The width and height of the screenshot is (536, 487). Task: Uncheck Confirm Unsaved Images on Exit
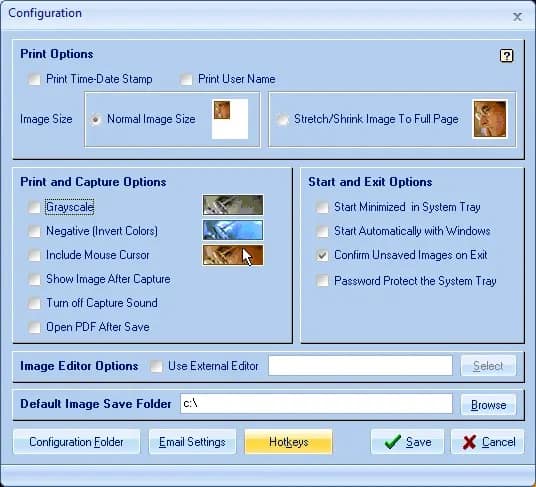tap(322, 255)
